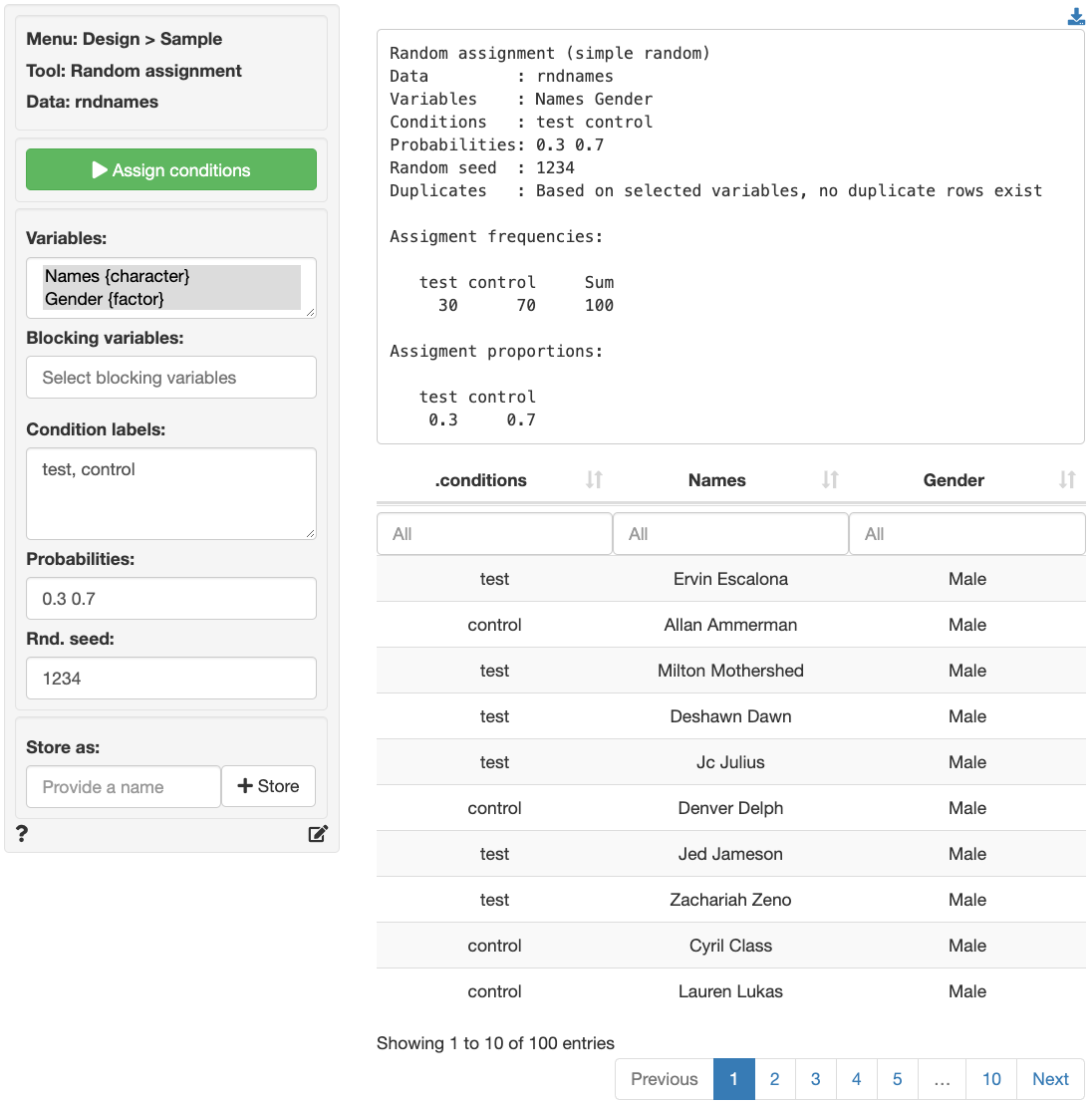This screenshot has height=1104, width=1092.
Task: Click the Store as name field
Action: (x=124, y=787)
